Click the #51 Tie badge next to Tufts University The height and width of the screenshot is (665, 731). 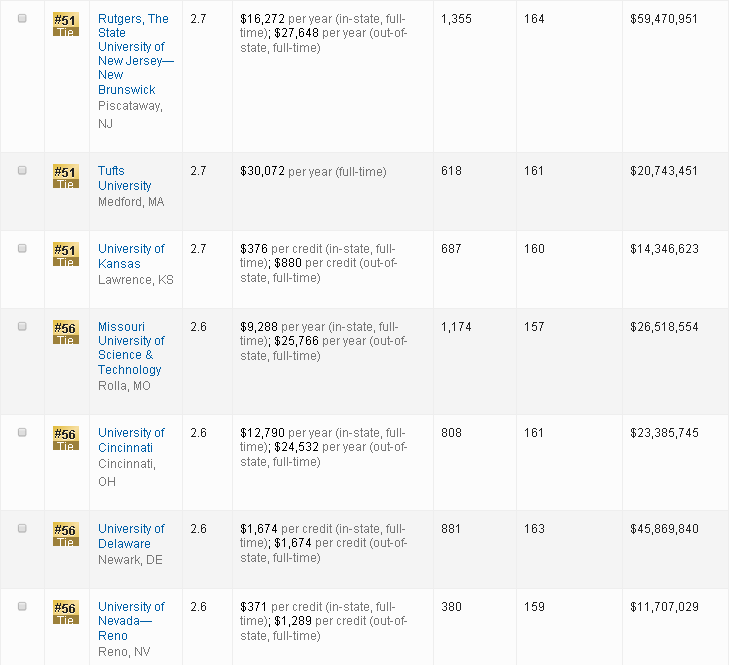pos(65,176)
